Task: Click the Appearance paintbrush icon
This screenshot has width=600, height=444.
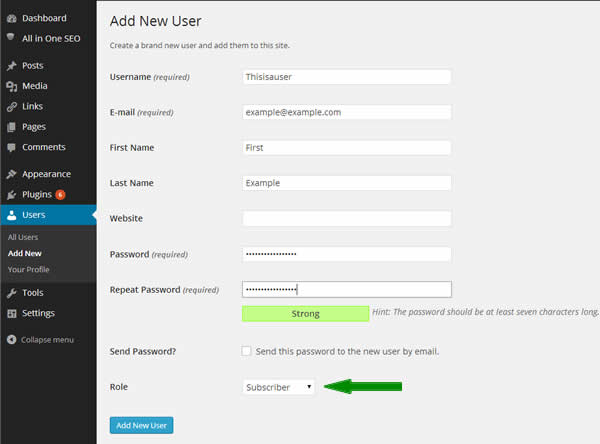Action: pos(11,174)
